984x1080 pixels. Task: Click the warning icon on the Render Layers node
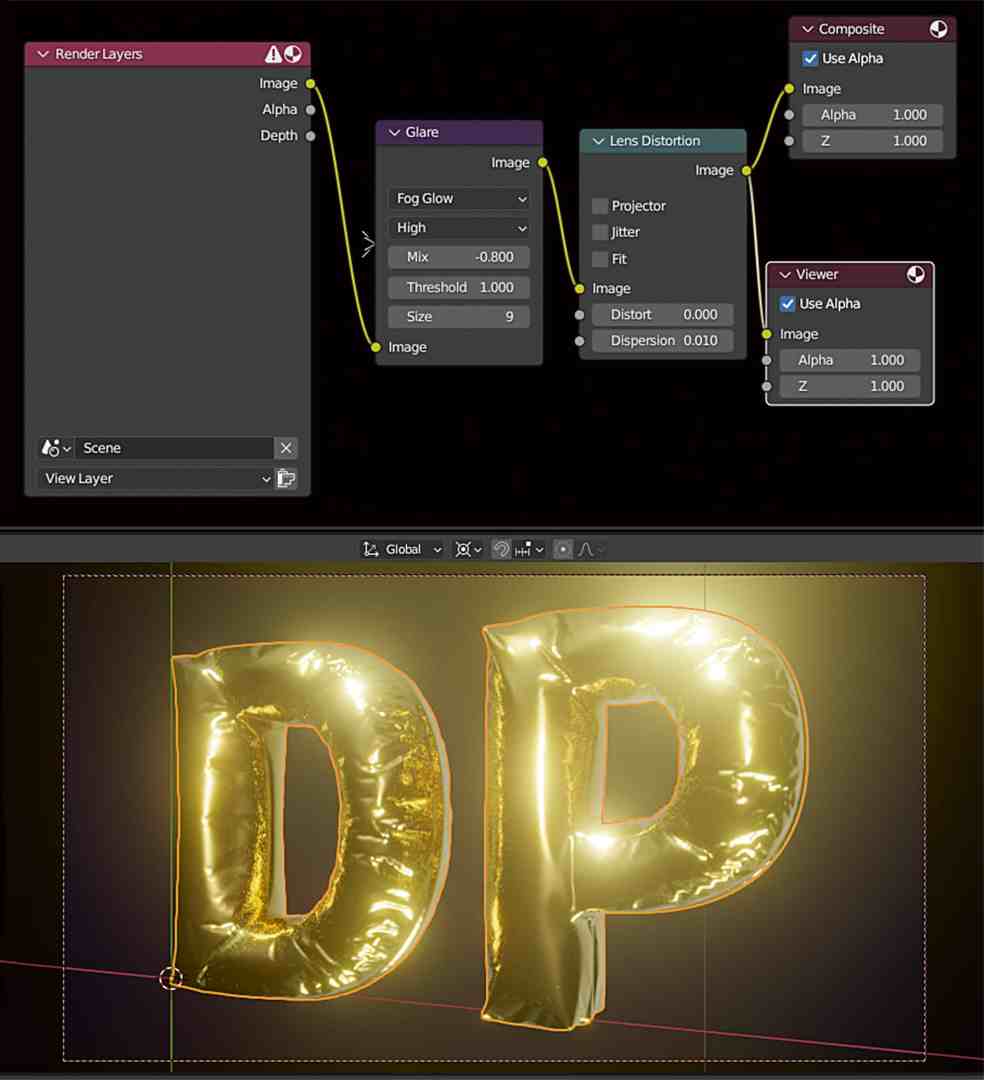(274, 53)
